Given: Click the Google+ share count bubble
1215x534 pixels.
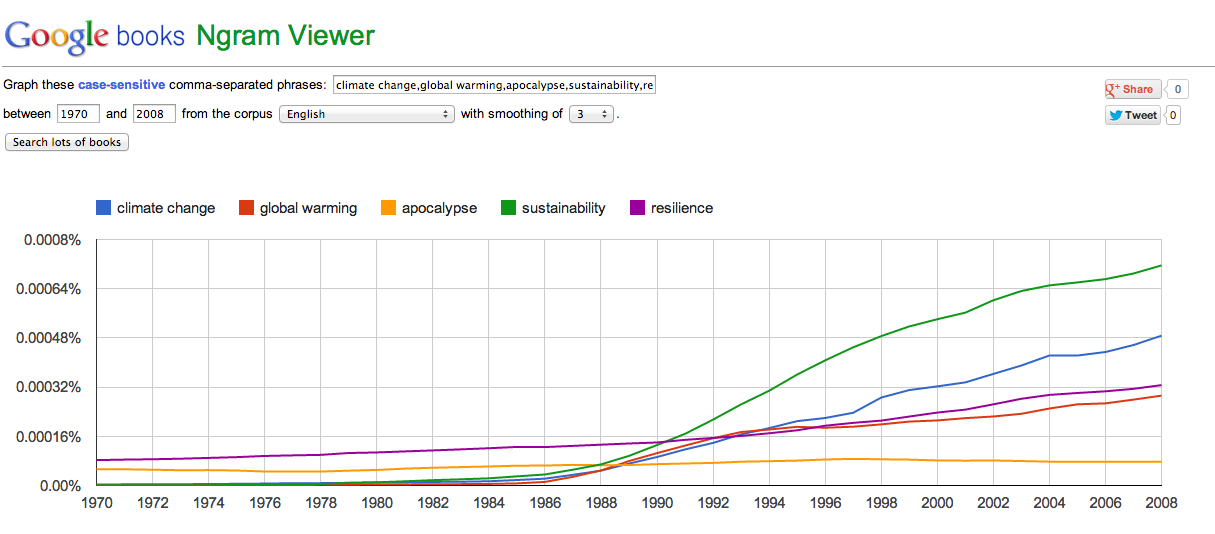Looking at the screenshot, I should click(1178, 89).
